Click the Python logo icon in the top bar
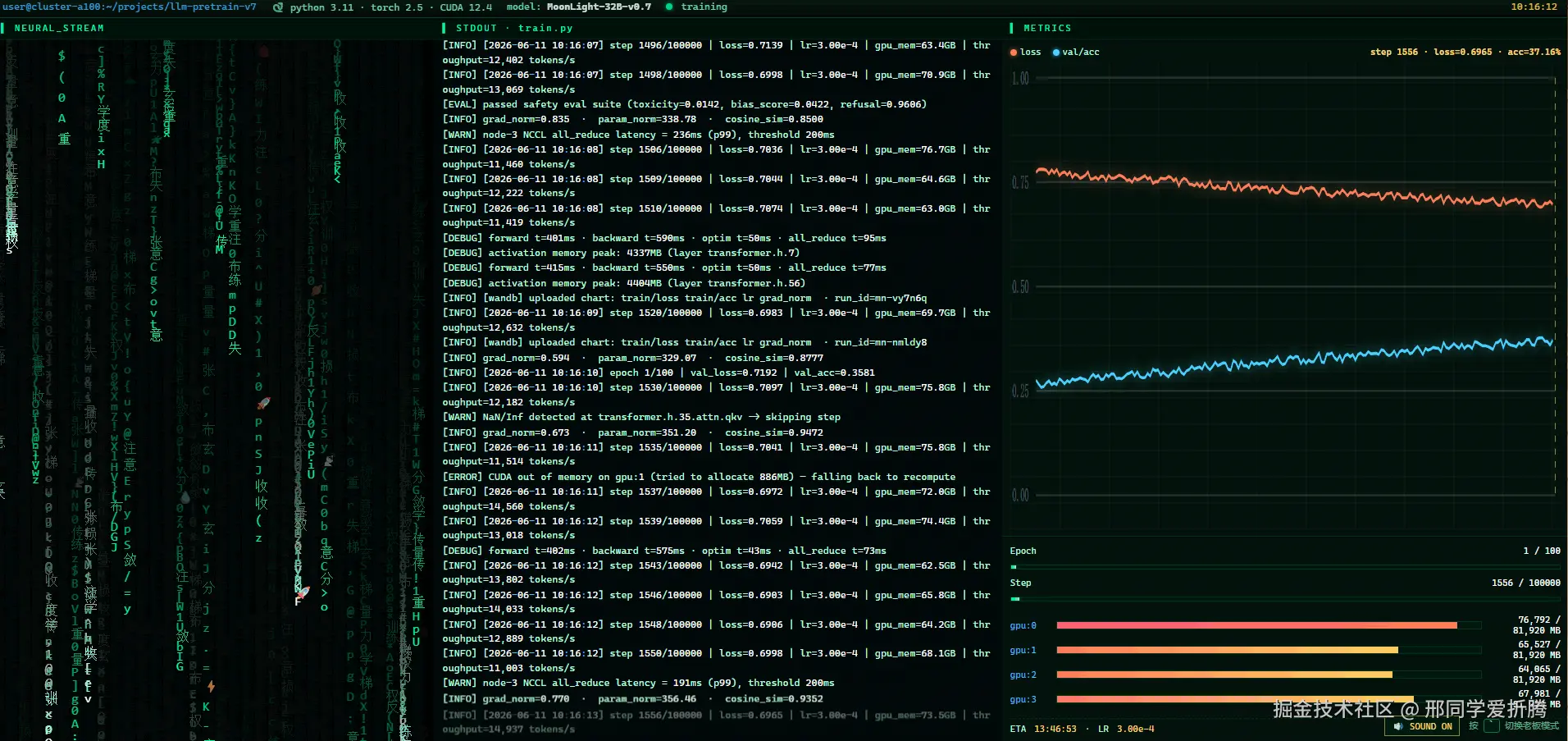Screen dimensions: 1568x741 (278, 7)
